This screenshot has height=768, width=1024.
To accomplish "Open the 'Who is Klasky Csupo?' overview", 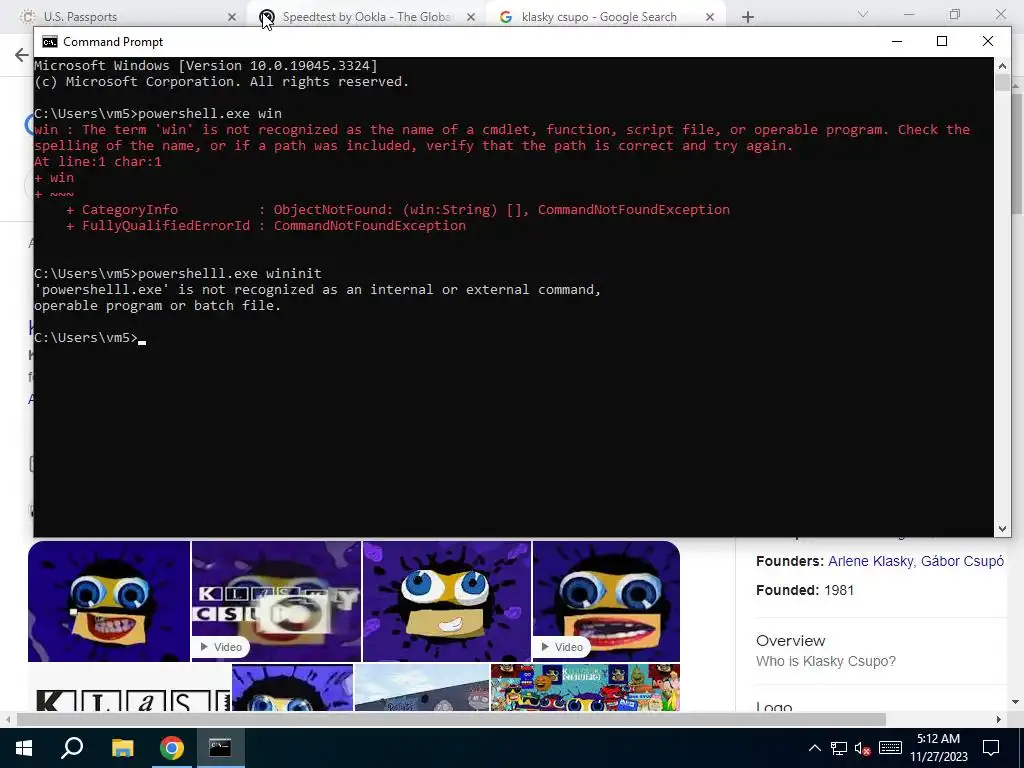I will click(x=825, y=661).
